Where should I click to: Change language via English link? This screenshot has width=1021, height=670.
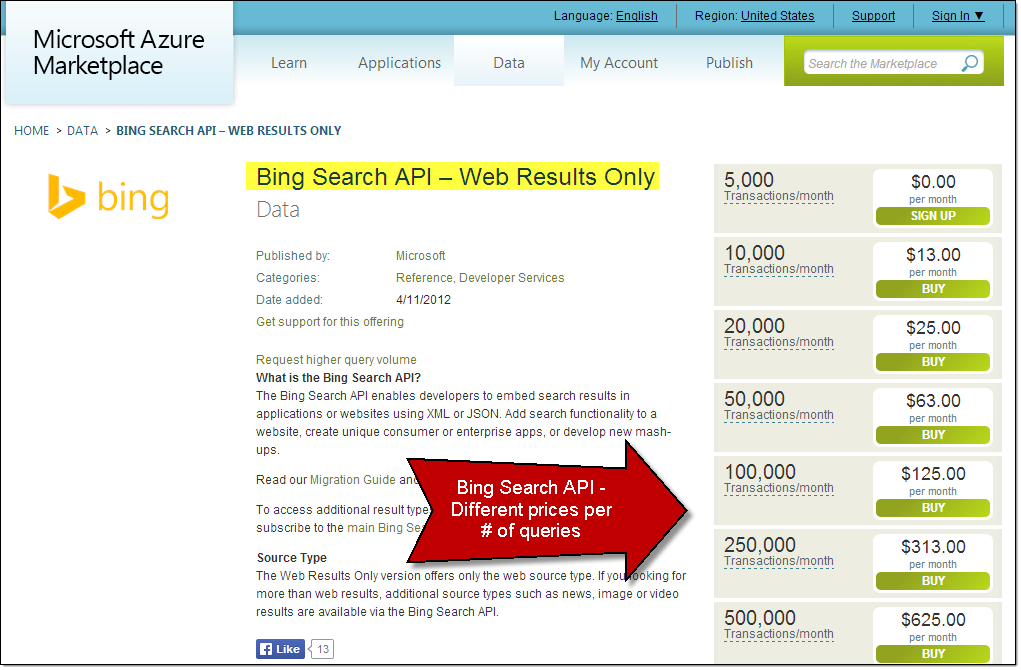[x=637, y=16]
